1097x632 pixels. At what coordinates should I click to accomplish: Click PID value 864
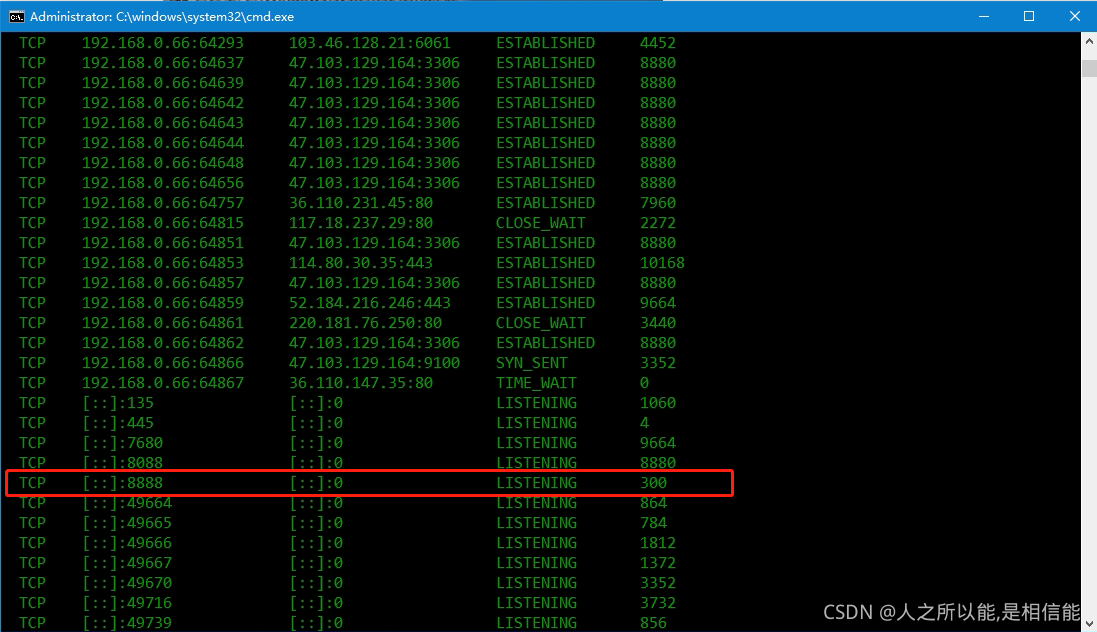[x=653, y=503]
